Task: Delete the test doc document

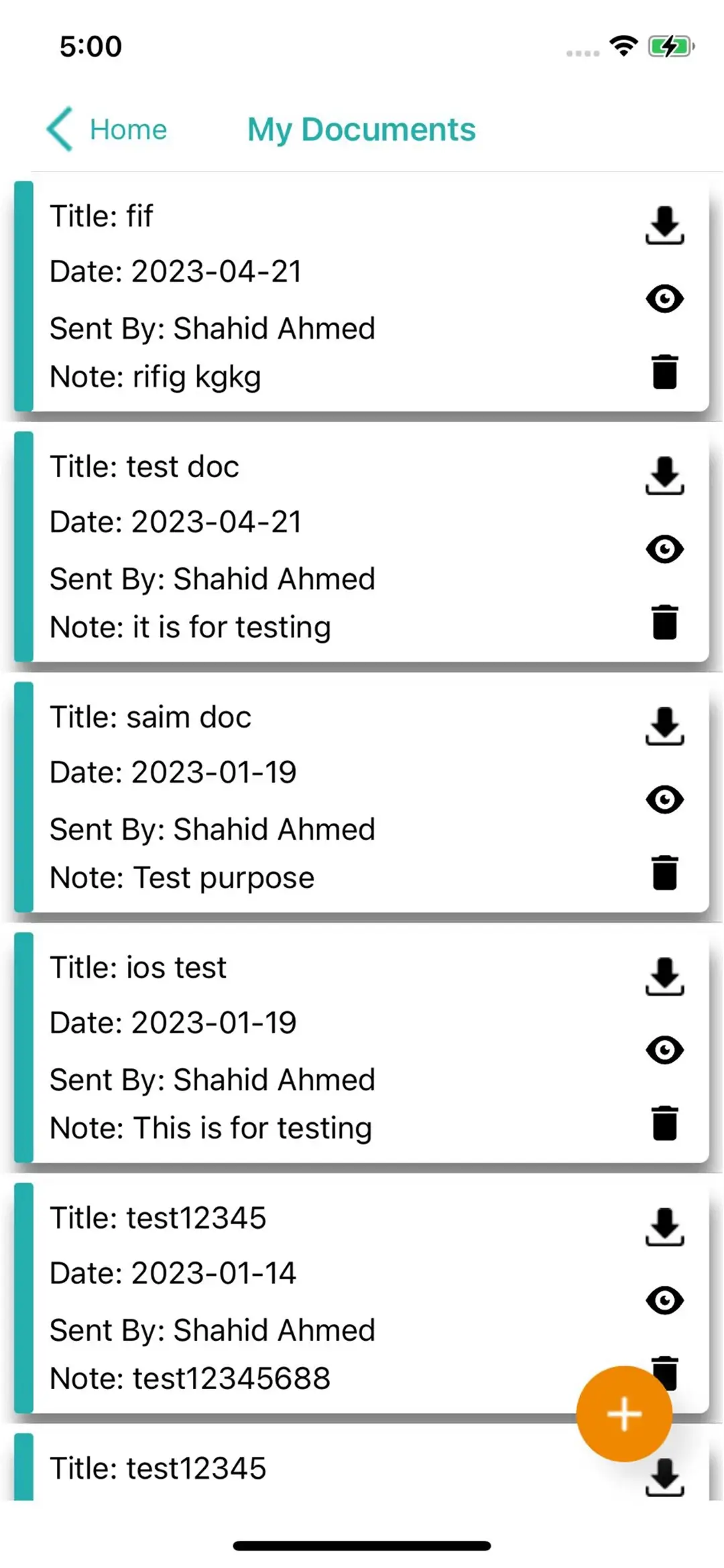Action: (x=664, y=623)
